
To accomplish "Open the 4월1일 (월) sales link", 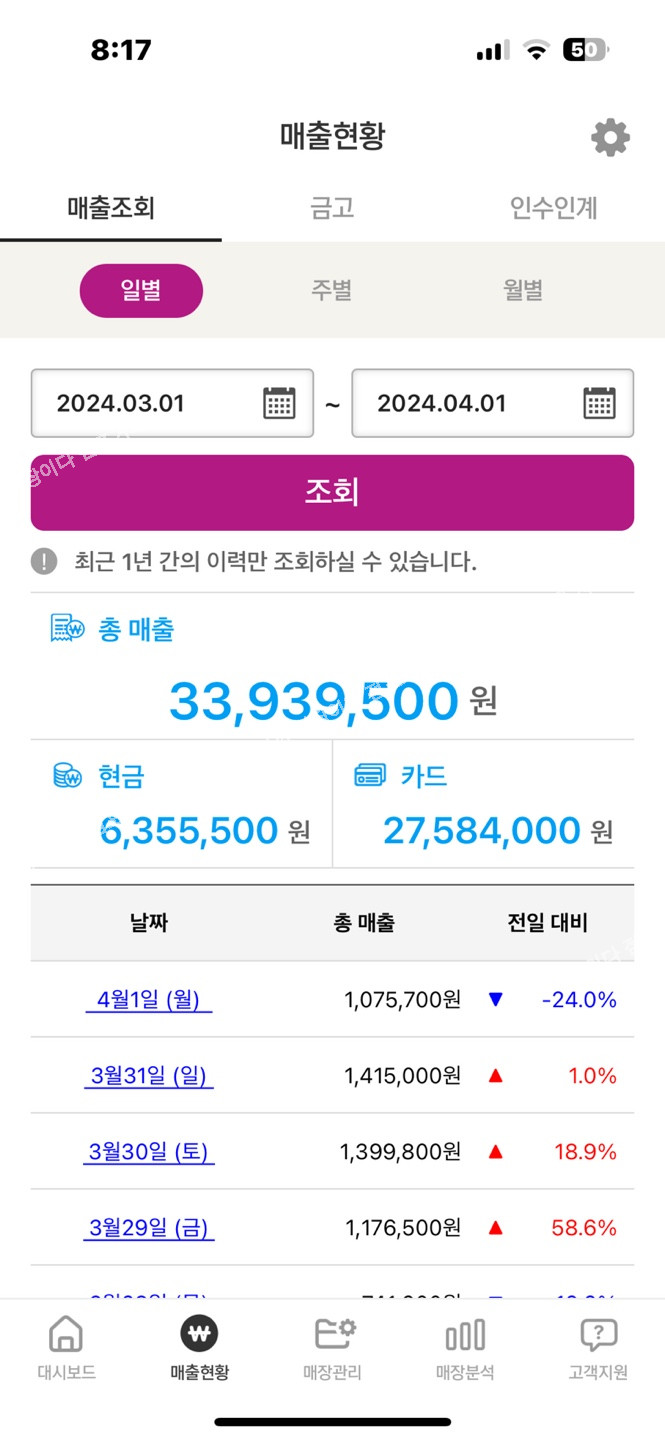I will [x=148, y=999].
